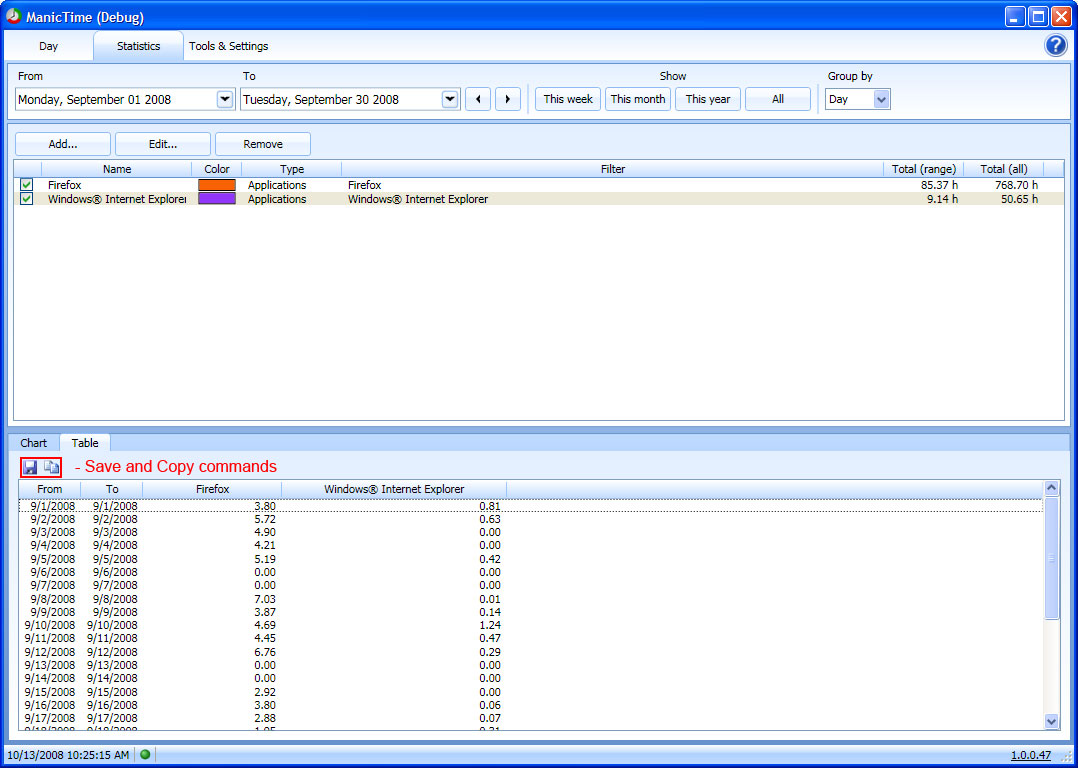Click the Internet Explorer 9.14 h value
1078x768 pixels.
(x=943, y=199)
